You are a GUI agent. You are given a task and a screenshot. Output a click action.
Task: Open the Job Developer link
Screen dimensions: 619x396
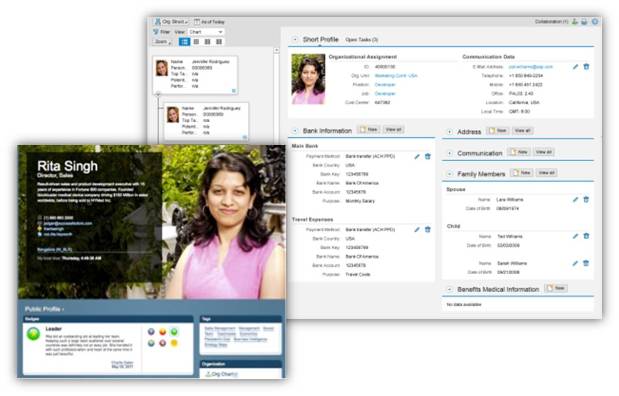coord(385,94)
